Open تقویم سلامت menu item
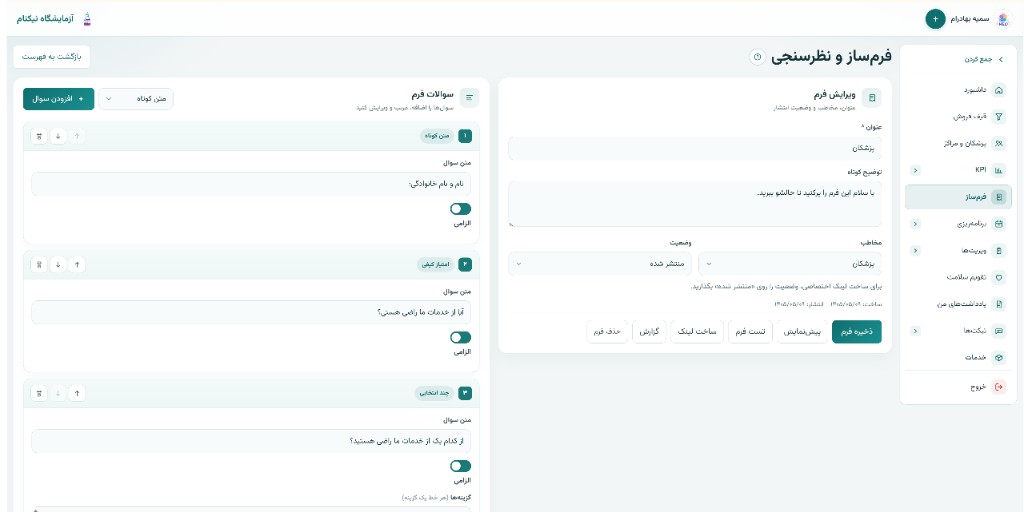This screenshot has width=1024, height=512. pyautogui.click(x=958, y=277)
